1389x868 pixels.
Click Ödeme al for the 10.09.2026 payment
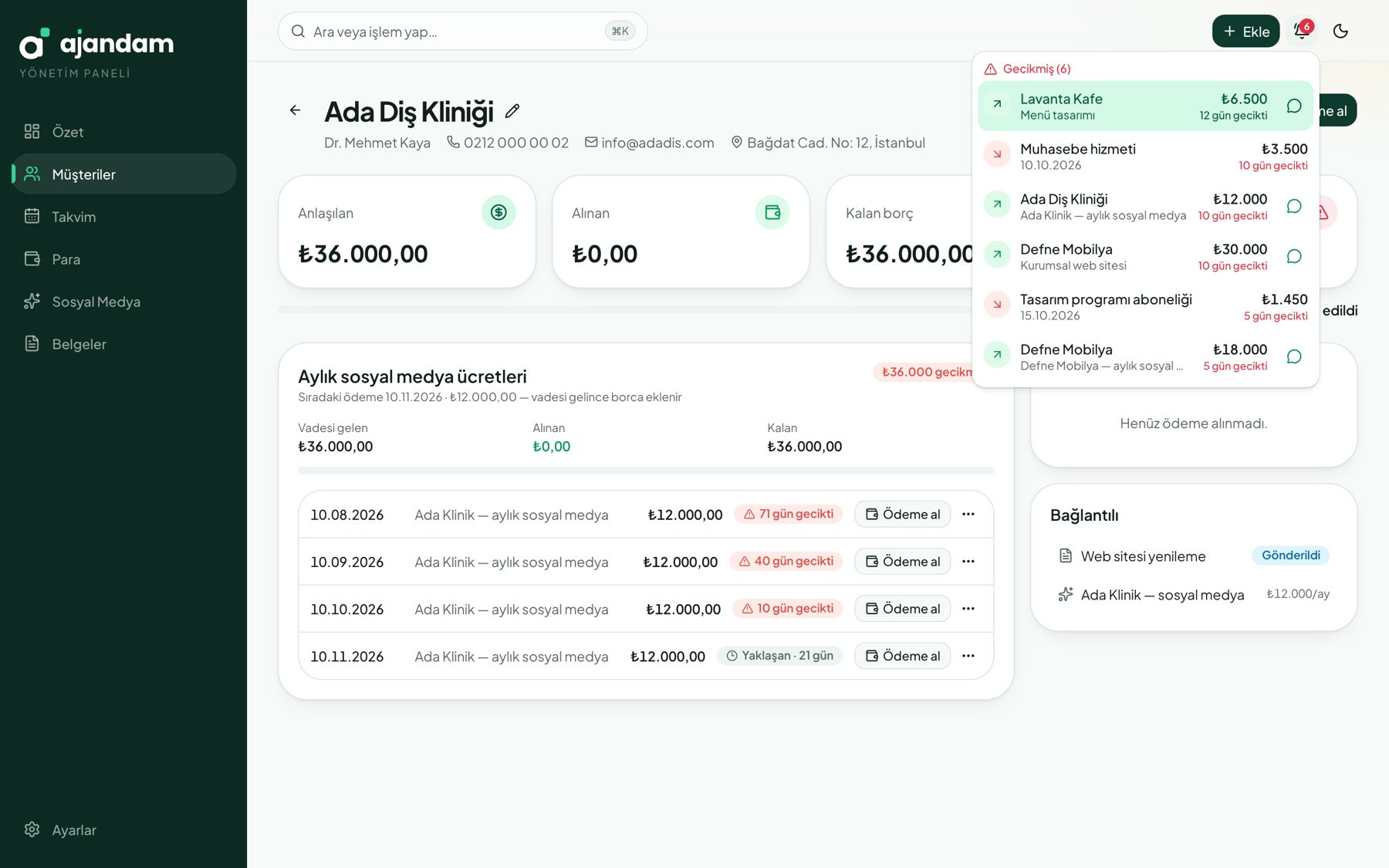click(x=902, y=562)
